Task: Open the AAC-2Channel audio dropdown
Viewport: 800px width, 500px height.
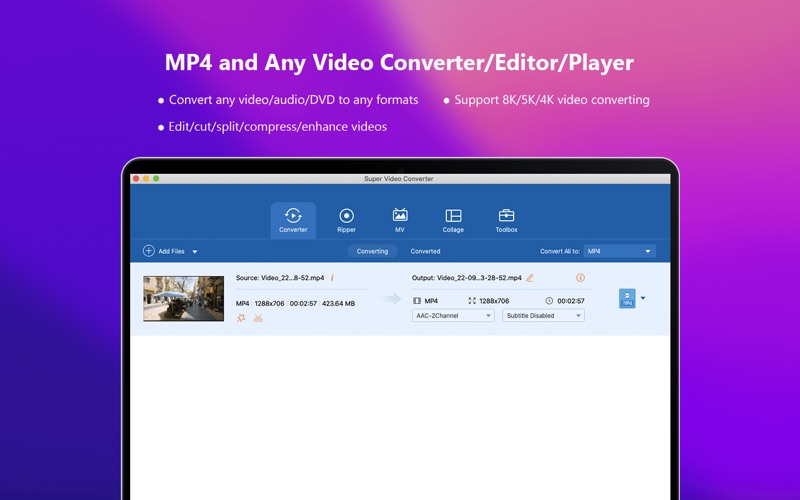Action: tap(453, 315)
